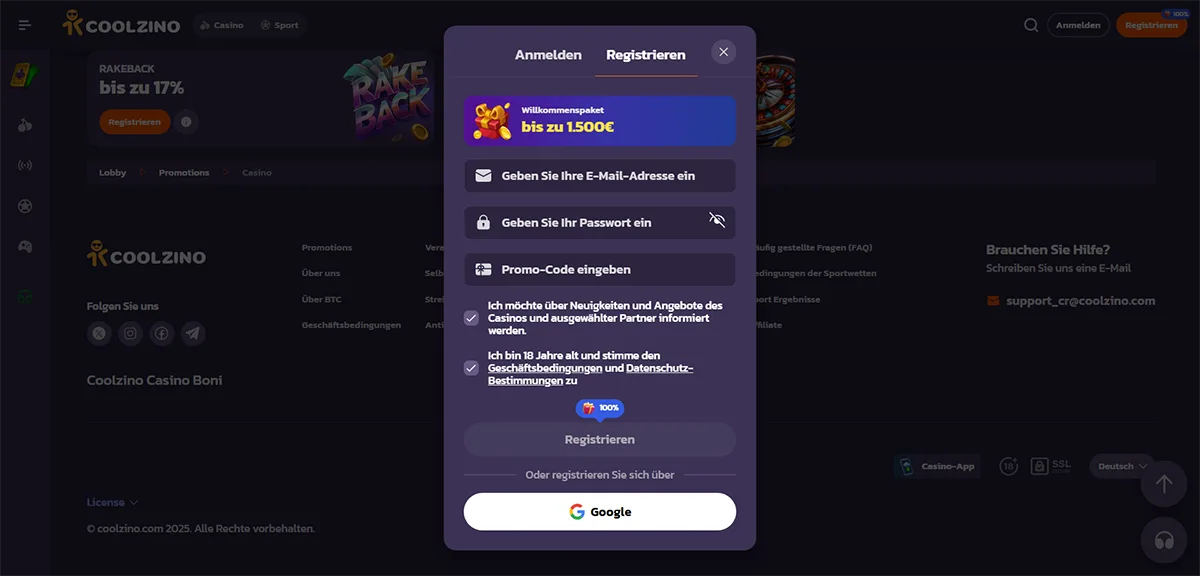Open the Instagram social icon

click(130, 333)
